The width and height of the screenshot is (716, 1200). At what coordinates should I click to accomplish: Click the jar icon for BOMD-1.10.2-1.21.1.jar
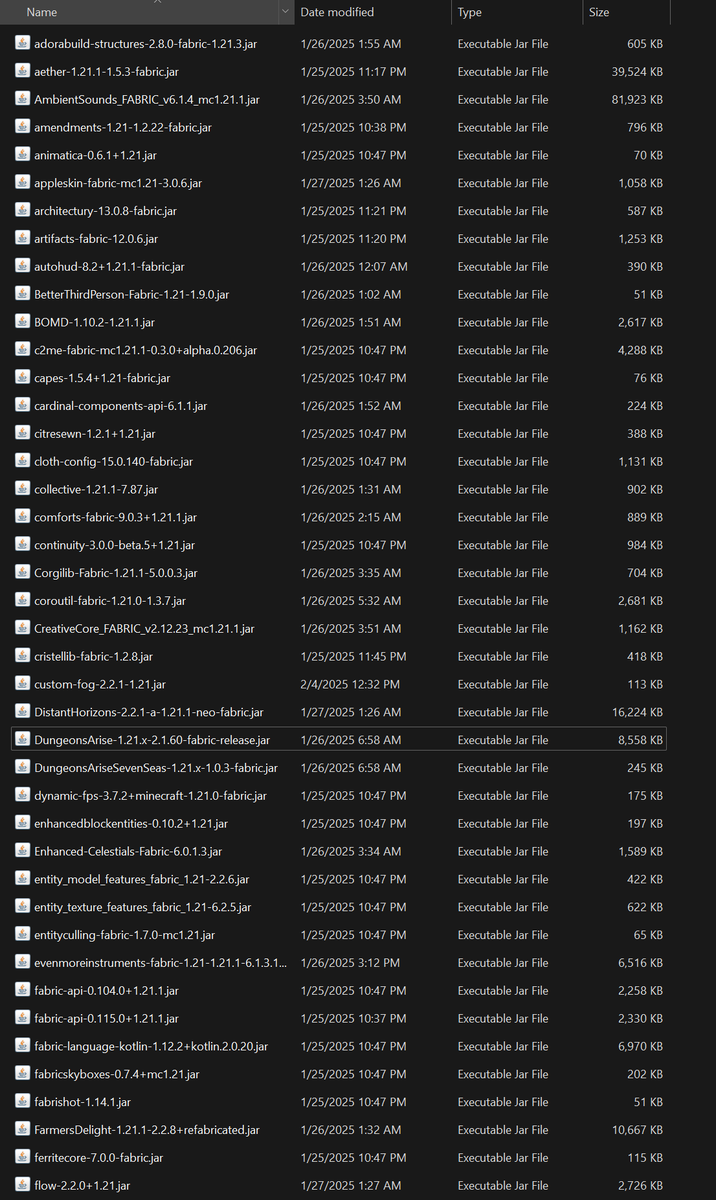point(23,322)
